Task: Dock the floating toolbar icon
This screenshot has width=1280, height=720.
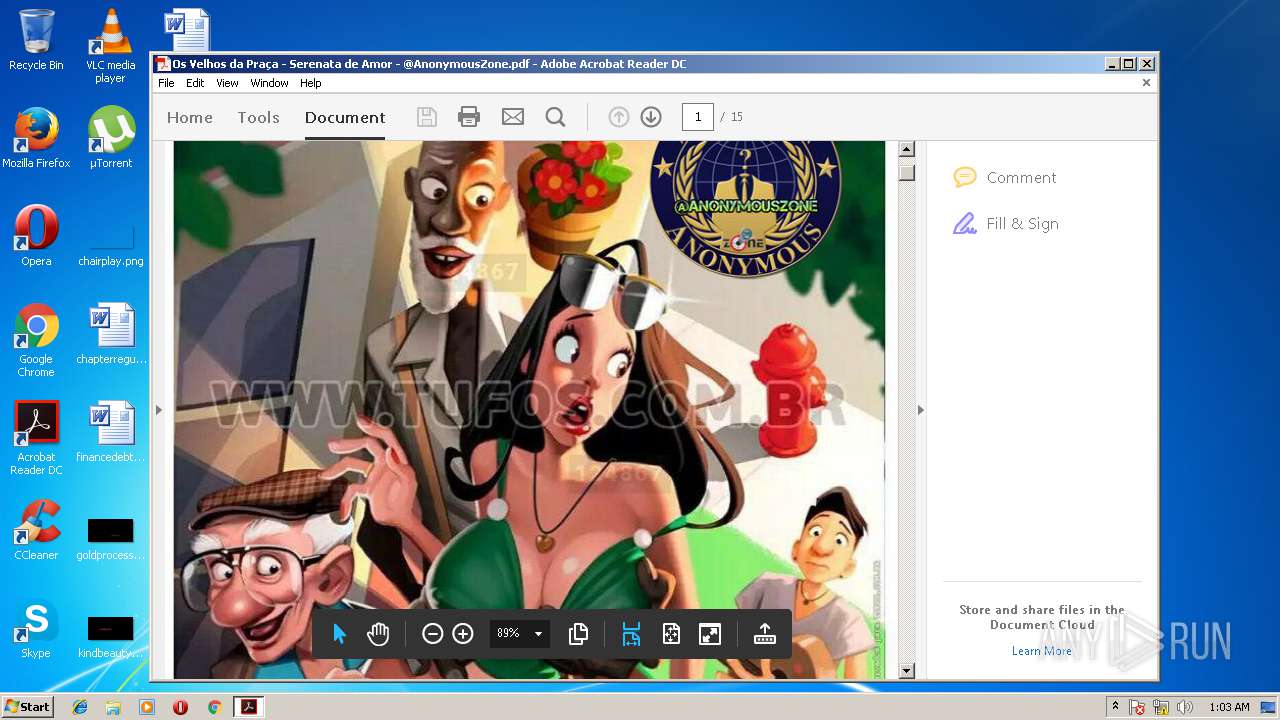Action: 765,634
